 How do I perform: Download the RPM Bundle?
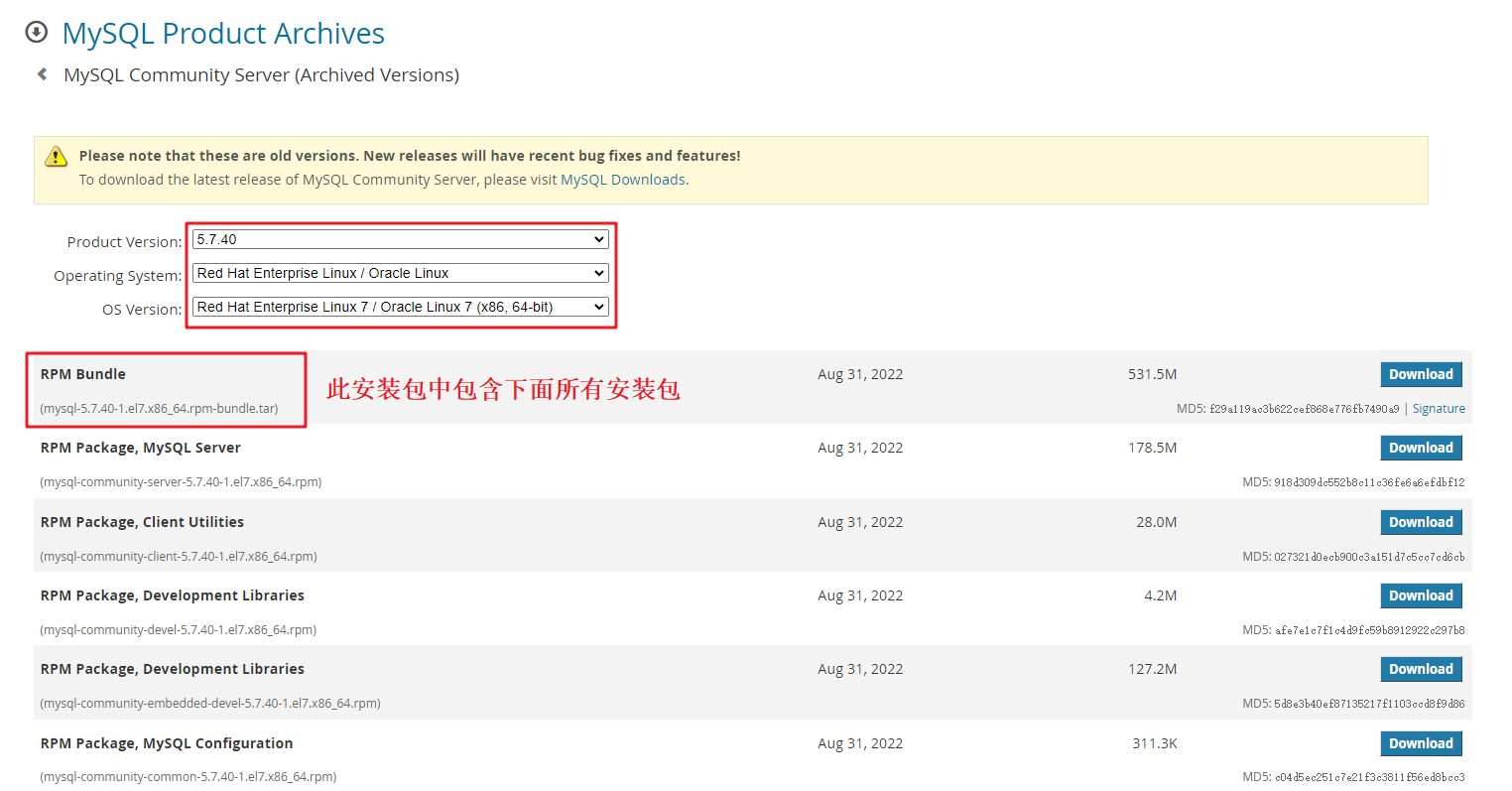pos(1421,374)
